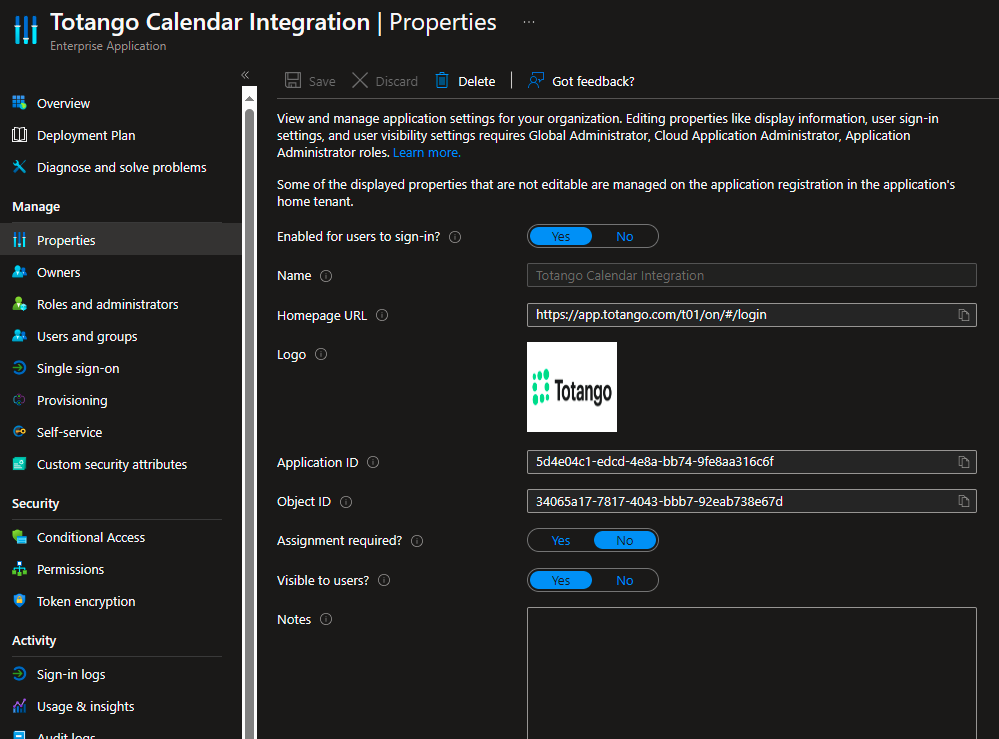Click the Owners people icon
The width and height of the screenshot is (999, 739).
pos(19,271)
